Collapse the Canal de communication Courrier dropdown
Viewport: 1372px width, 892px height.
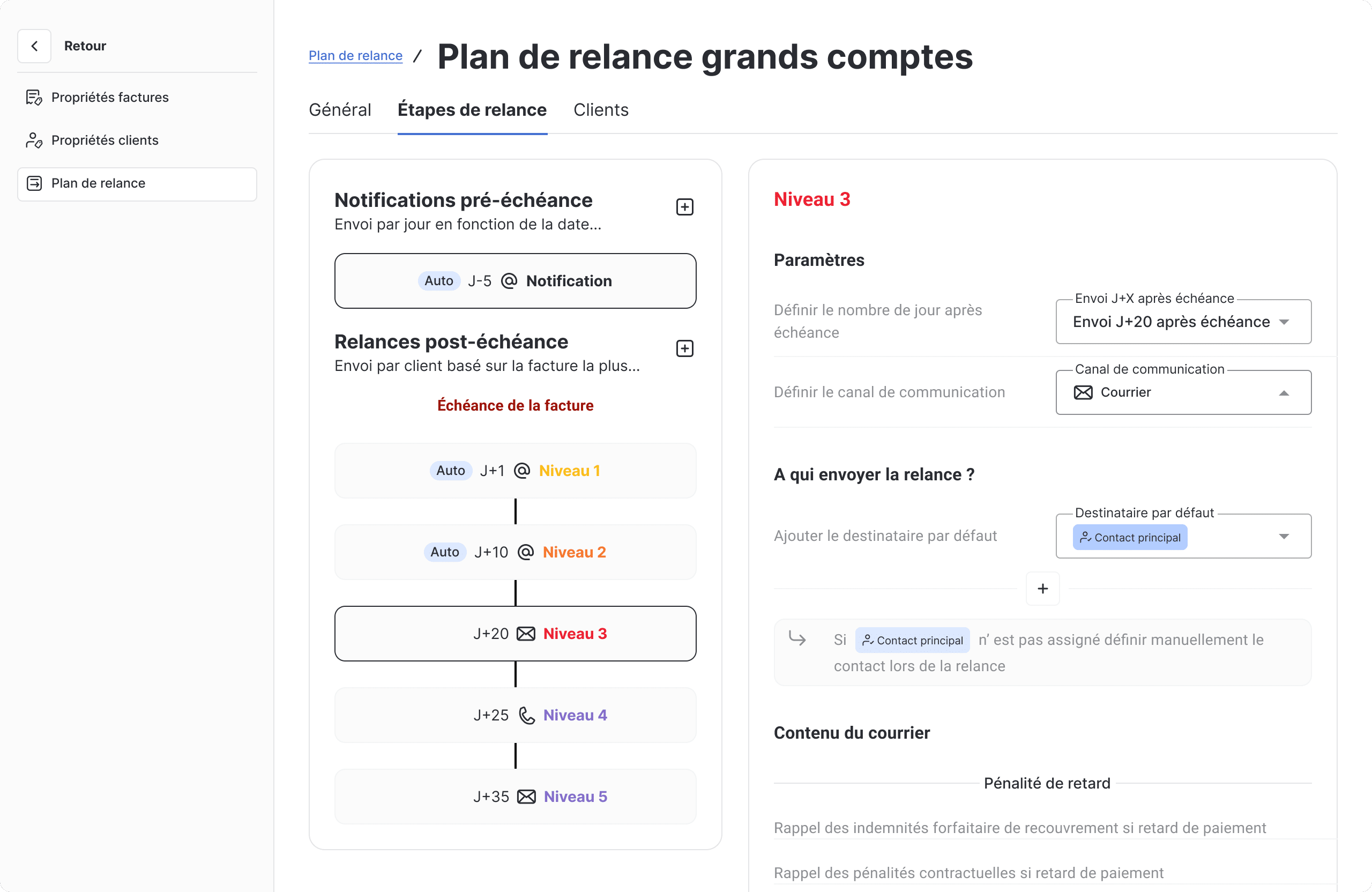[x=1283, y=393]
